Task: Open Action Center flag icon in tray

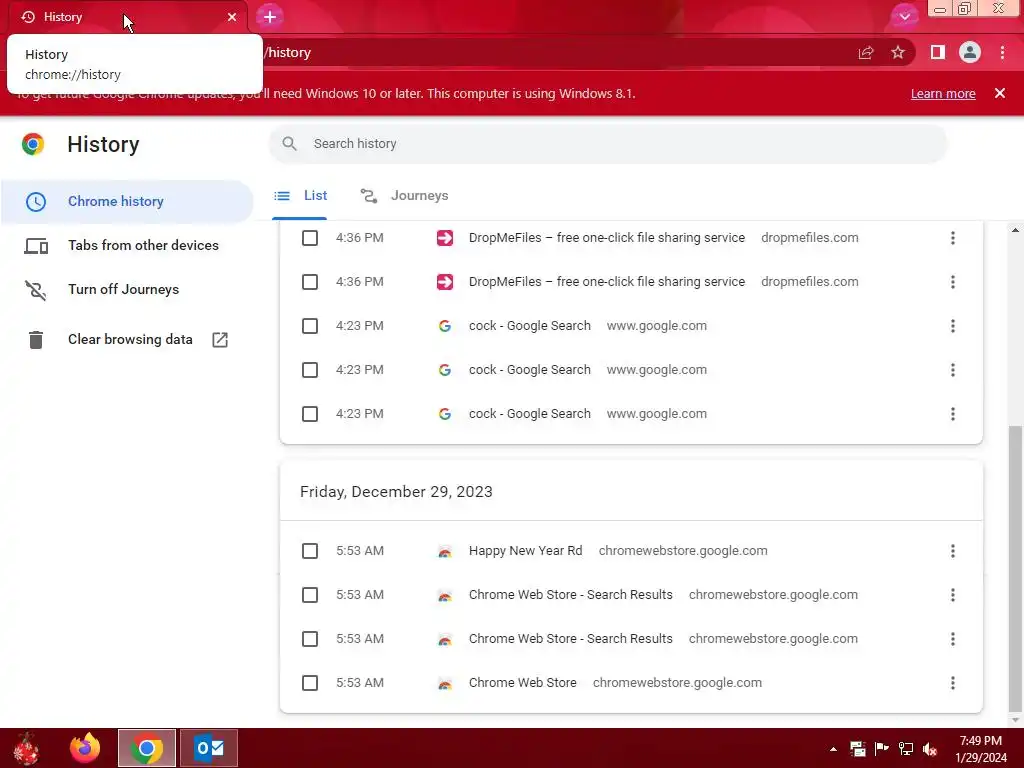Action: pos(882,748)
